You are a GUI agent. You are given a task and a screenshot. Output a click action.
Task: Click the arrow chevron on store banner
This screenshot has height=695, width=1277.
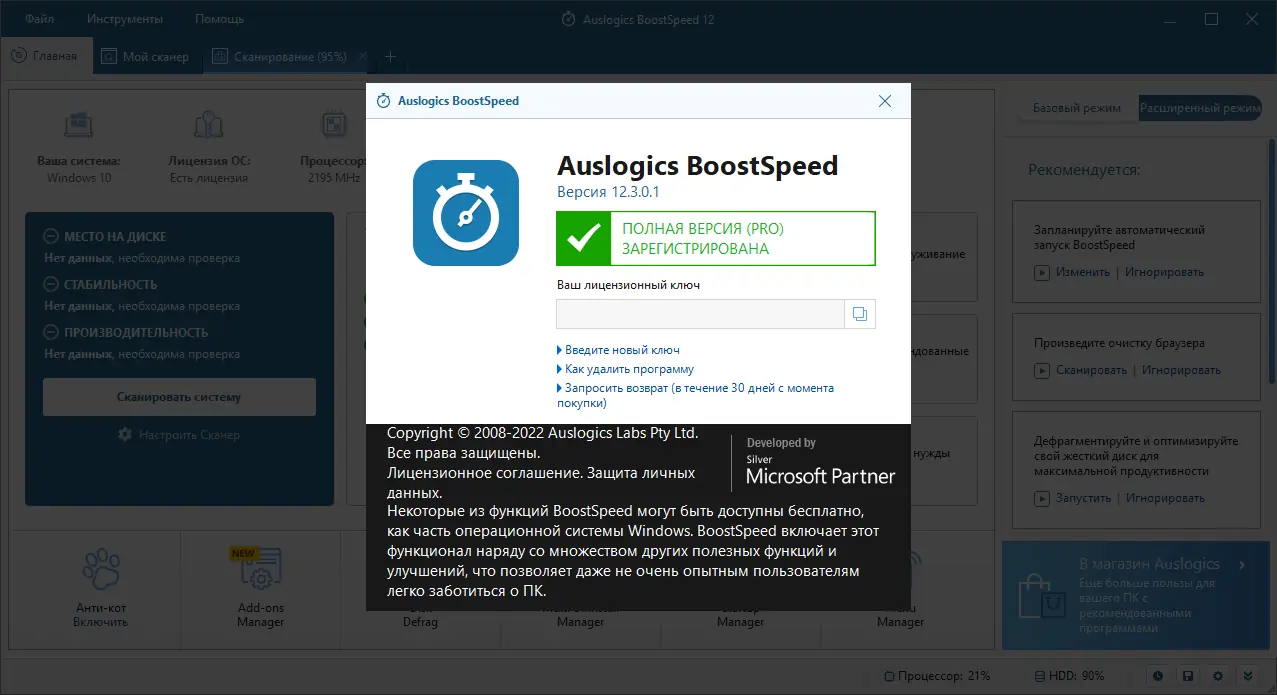1241,565
